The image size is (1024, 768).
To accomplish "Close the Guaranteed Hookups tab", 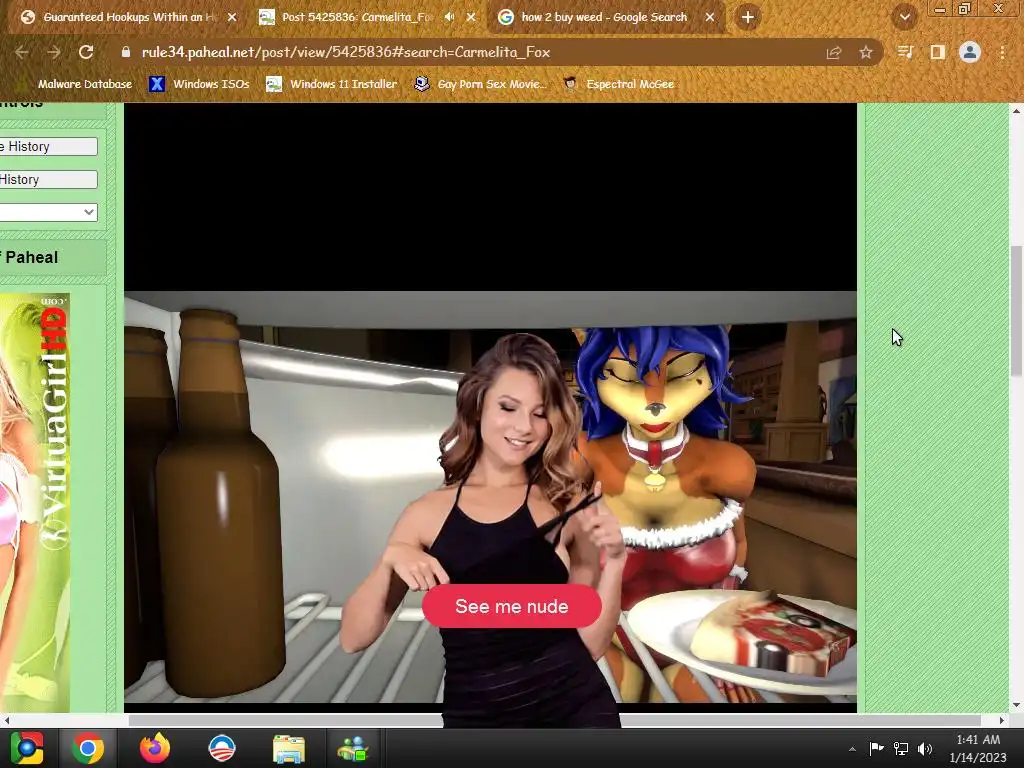I will tap(232, 18).
